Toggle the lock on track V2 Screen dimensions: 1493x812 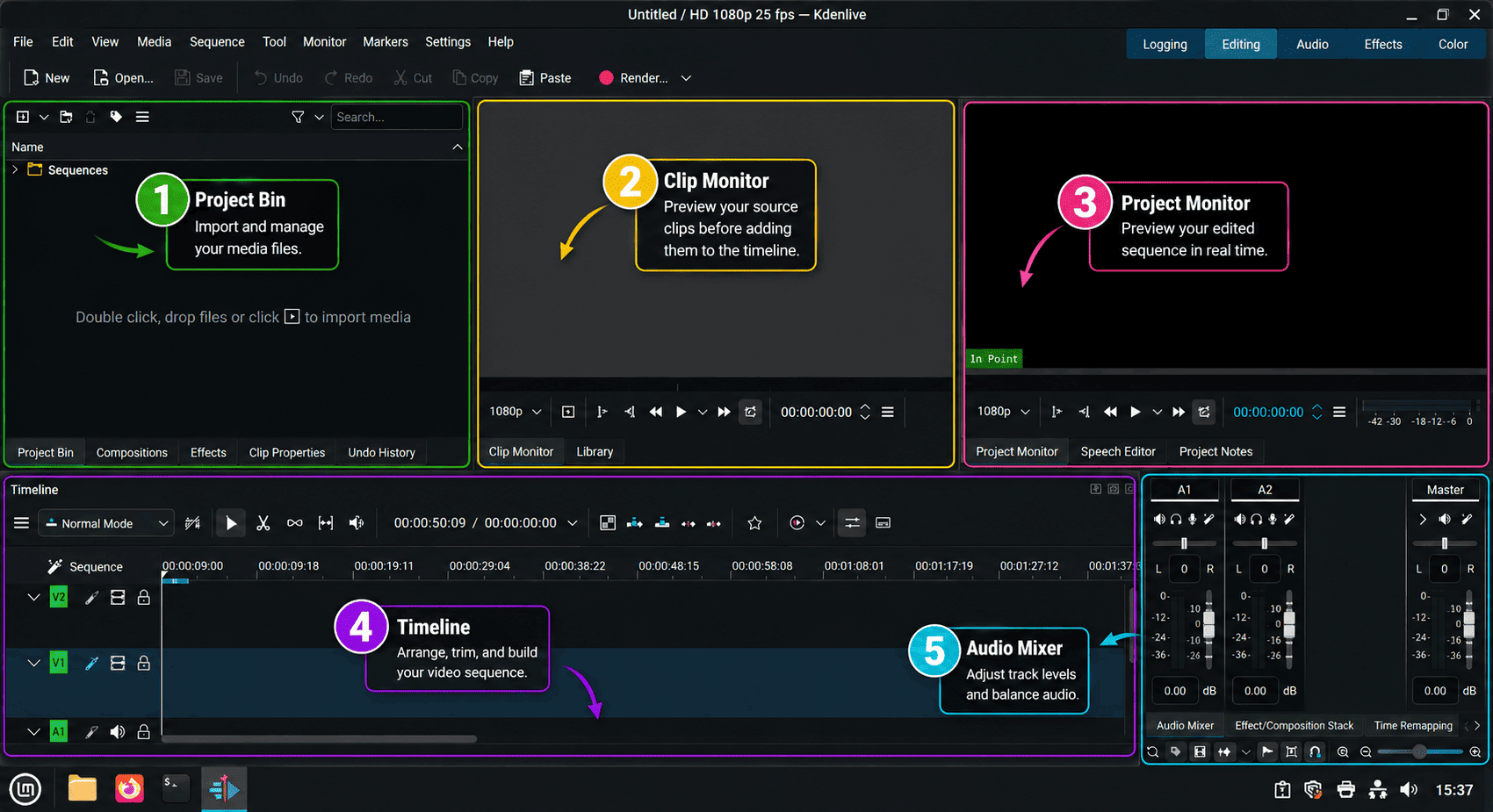tap(144, 598)
